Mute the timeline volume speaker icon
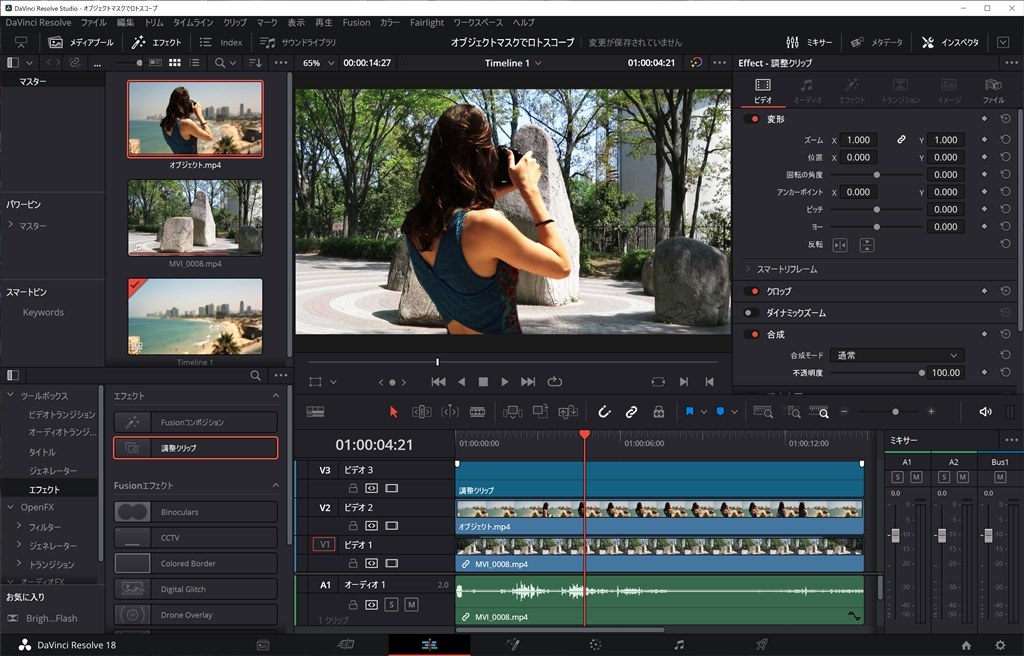The image size is (1024, 656). coord(985,412)
